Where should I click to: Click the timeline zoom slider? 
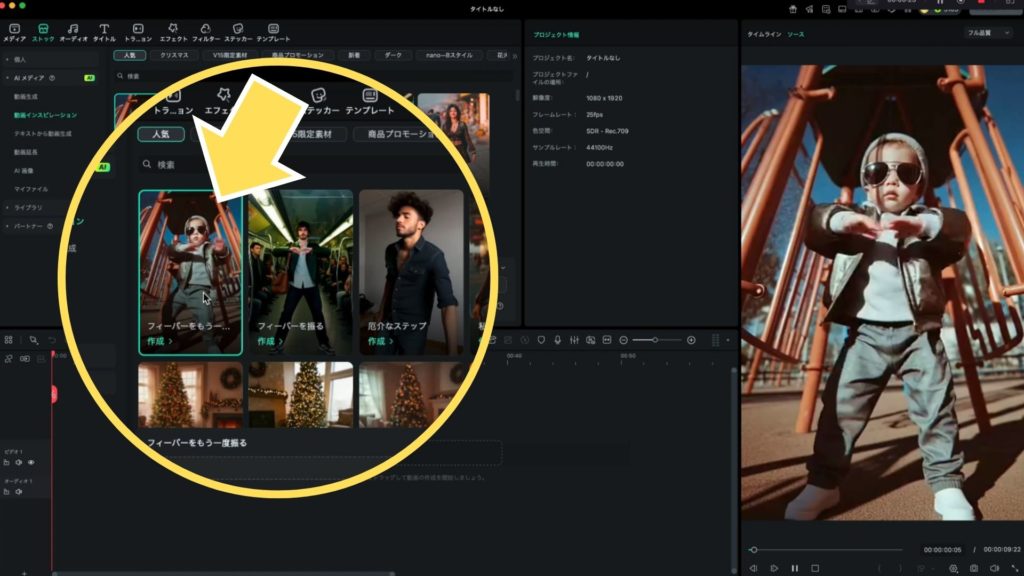[655, 340]
